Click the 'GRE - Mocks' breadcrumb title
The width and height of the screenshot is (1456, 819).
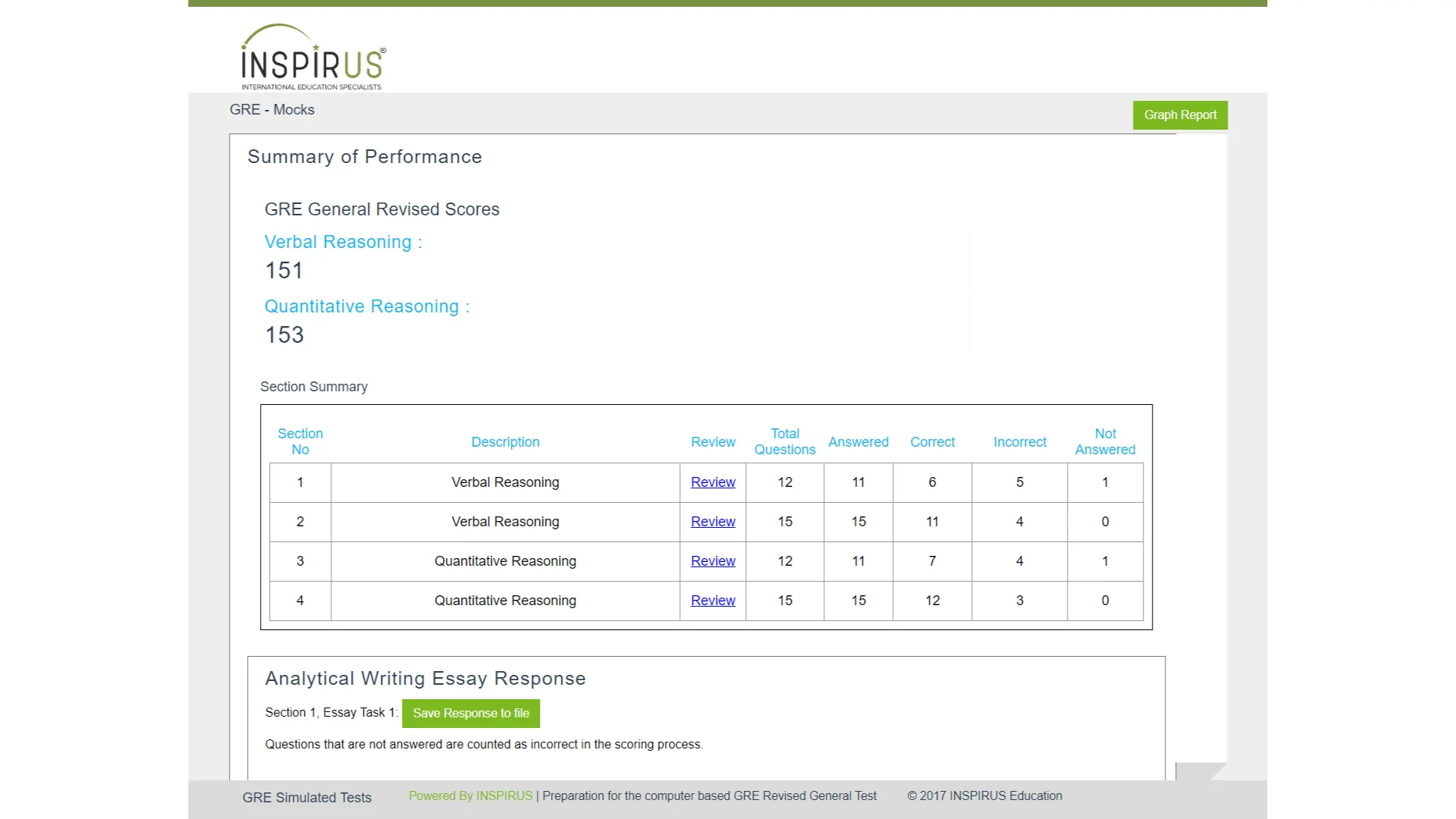coord(272,110)
